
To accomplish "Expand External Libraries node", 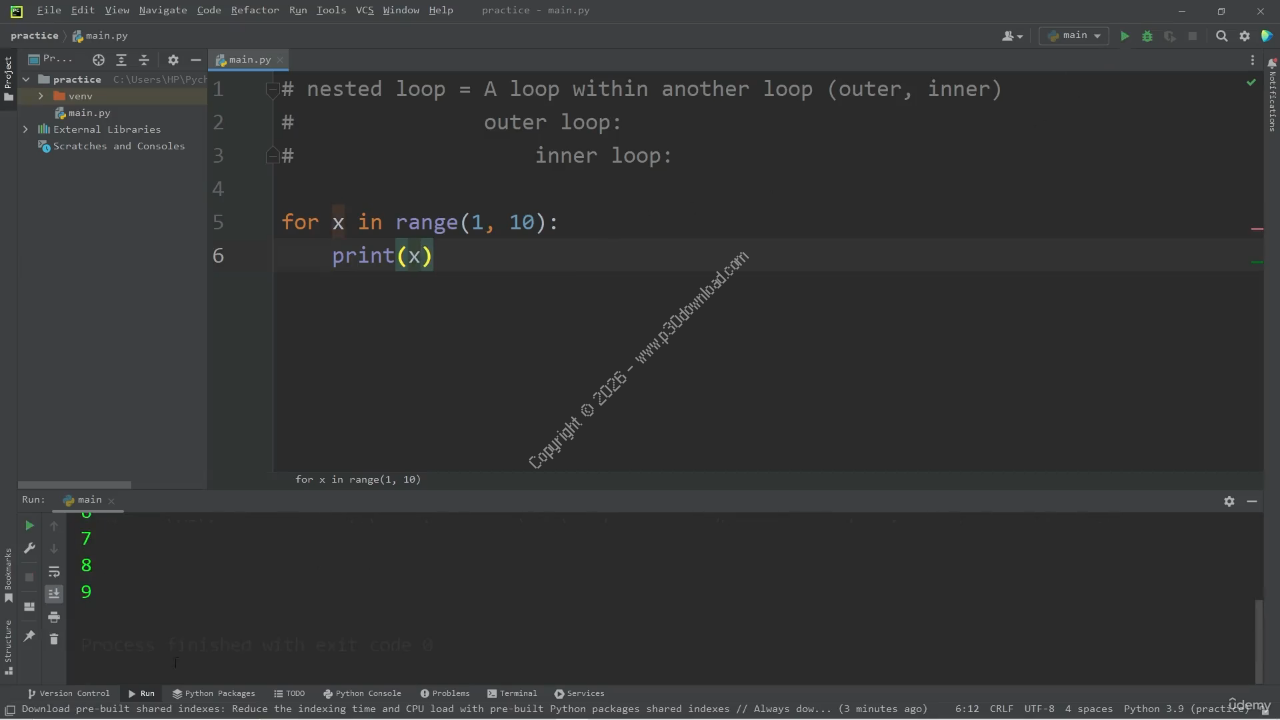I will 26,129.
